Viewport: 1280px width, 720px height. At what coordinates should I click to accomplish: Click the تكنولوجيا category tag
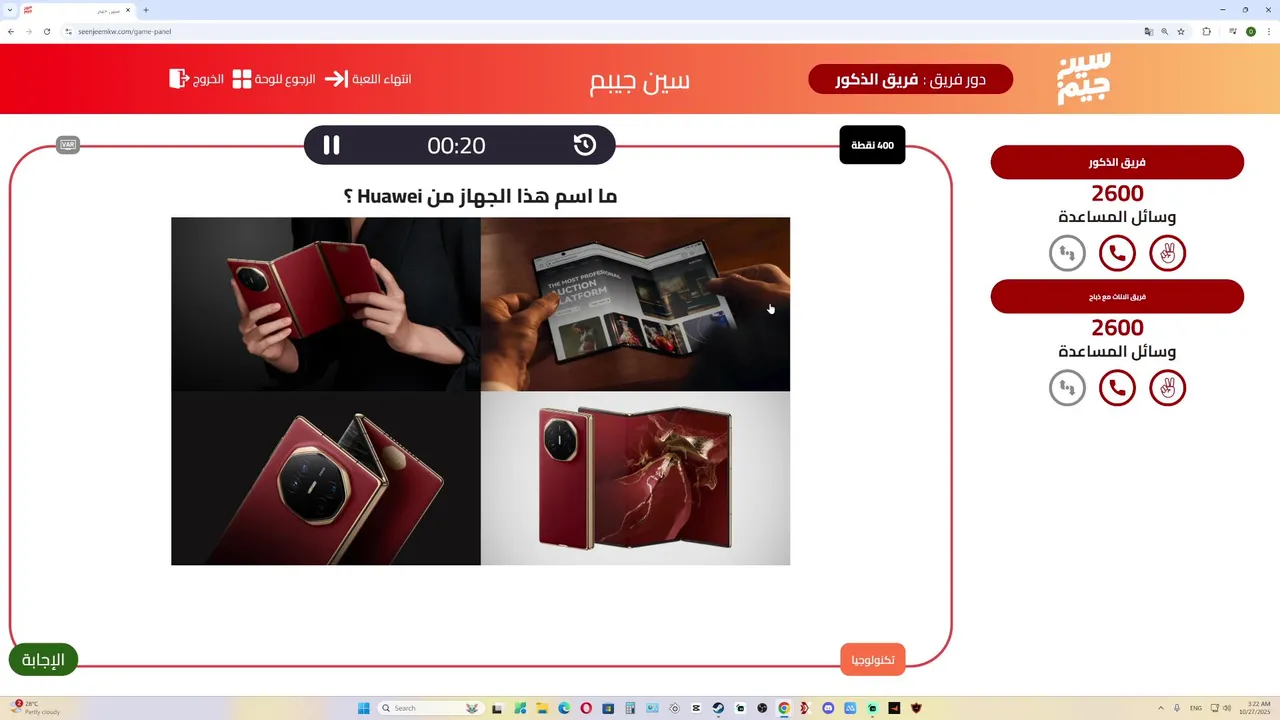click(x=872, y=660)
